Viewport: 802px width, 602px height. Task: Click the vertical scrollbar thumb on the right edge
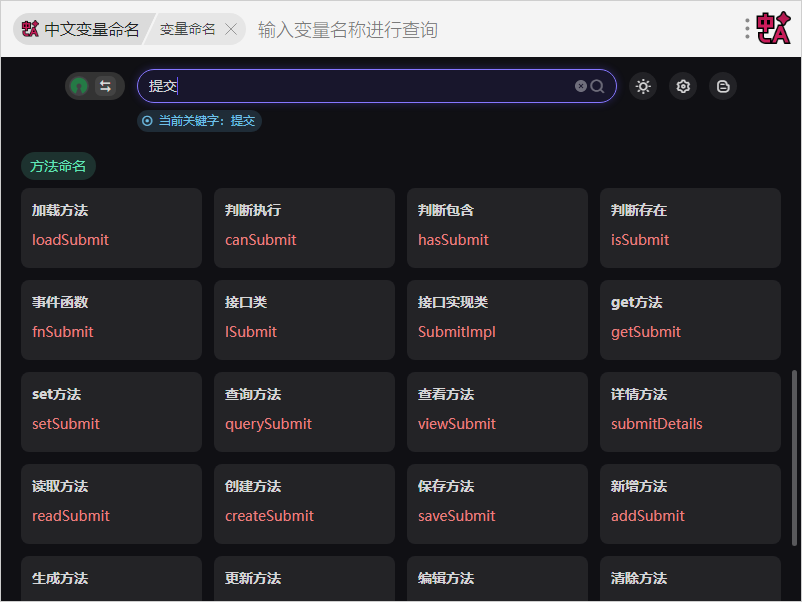(794, 458)
